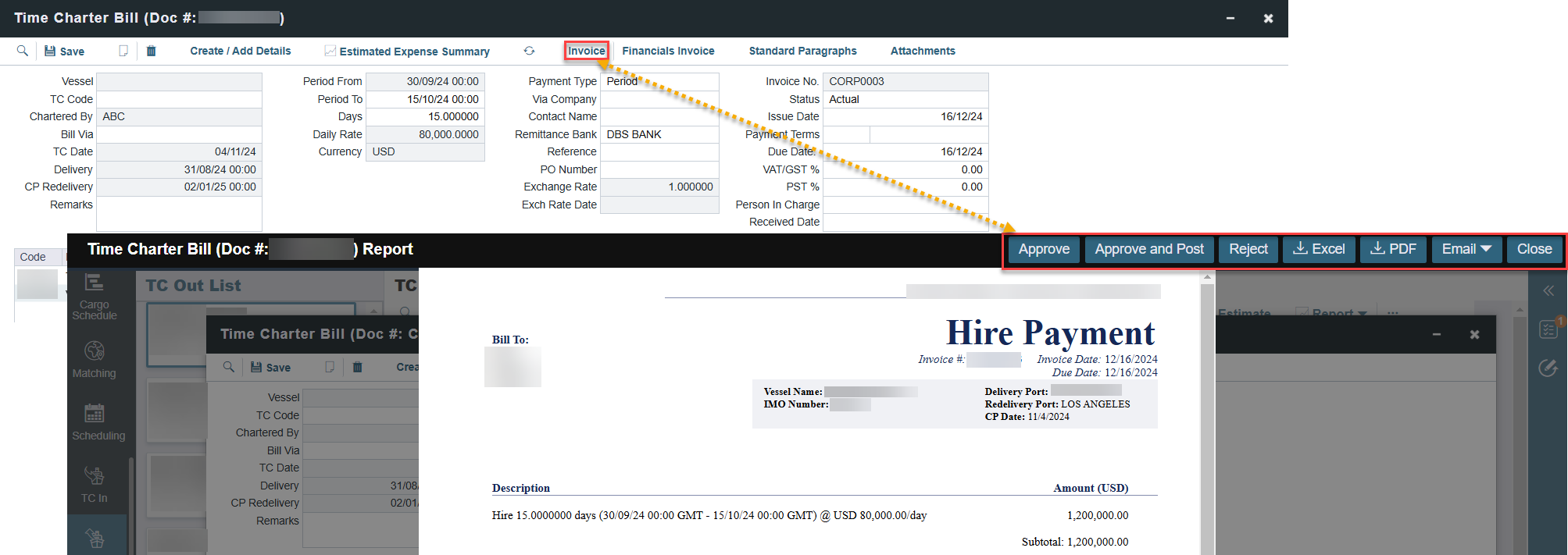Viewport: 1568px width, 555px height.
Task: Open the Payment Type dropdown field
Action: tap(659, 81)
